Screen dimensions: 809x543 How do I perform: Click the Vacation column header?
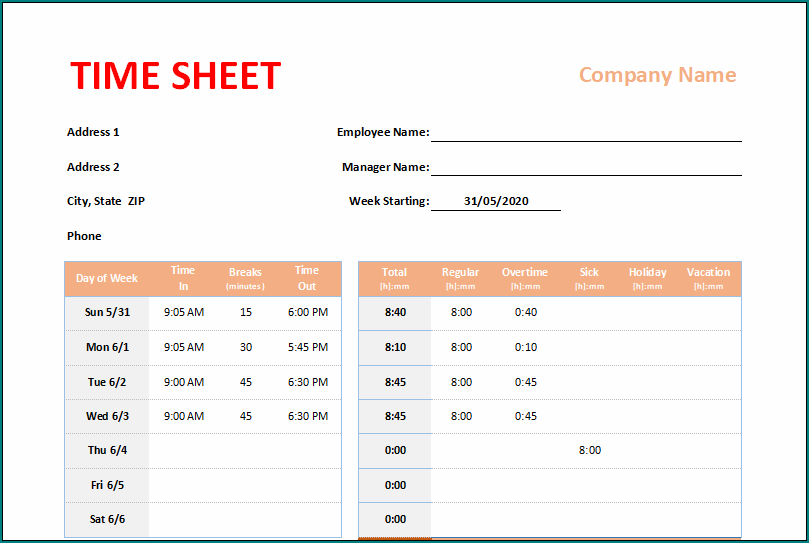(708, 278)
